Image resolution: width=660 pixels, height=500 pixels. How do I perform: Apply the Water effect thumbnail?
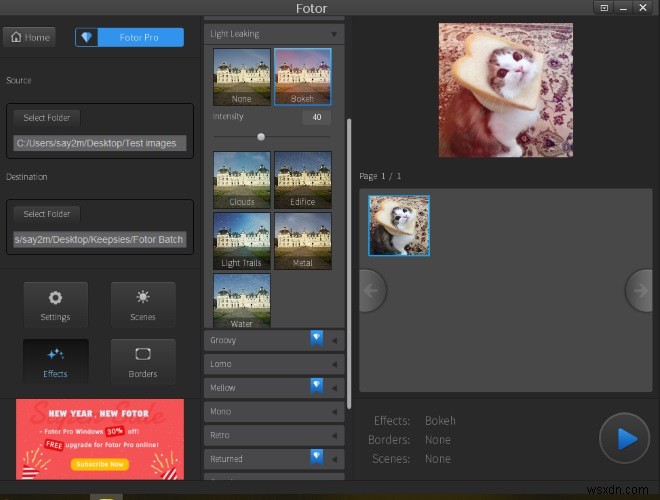(242, 301)
